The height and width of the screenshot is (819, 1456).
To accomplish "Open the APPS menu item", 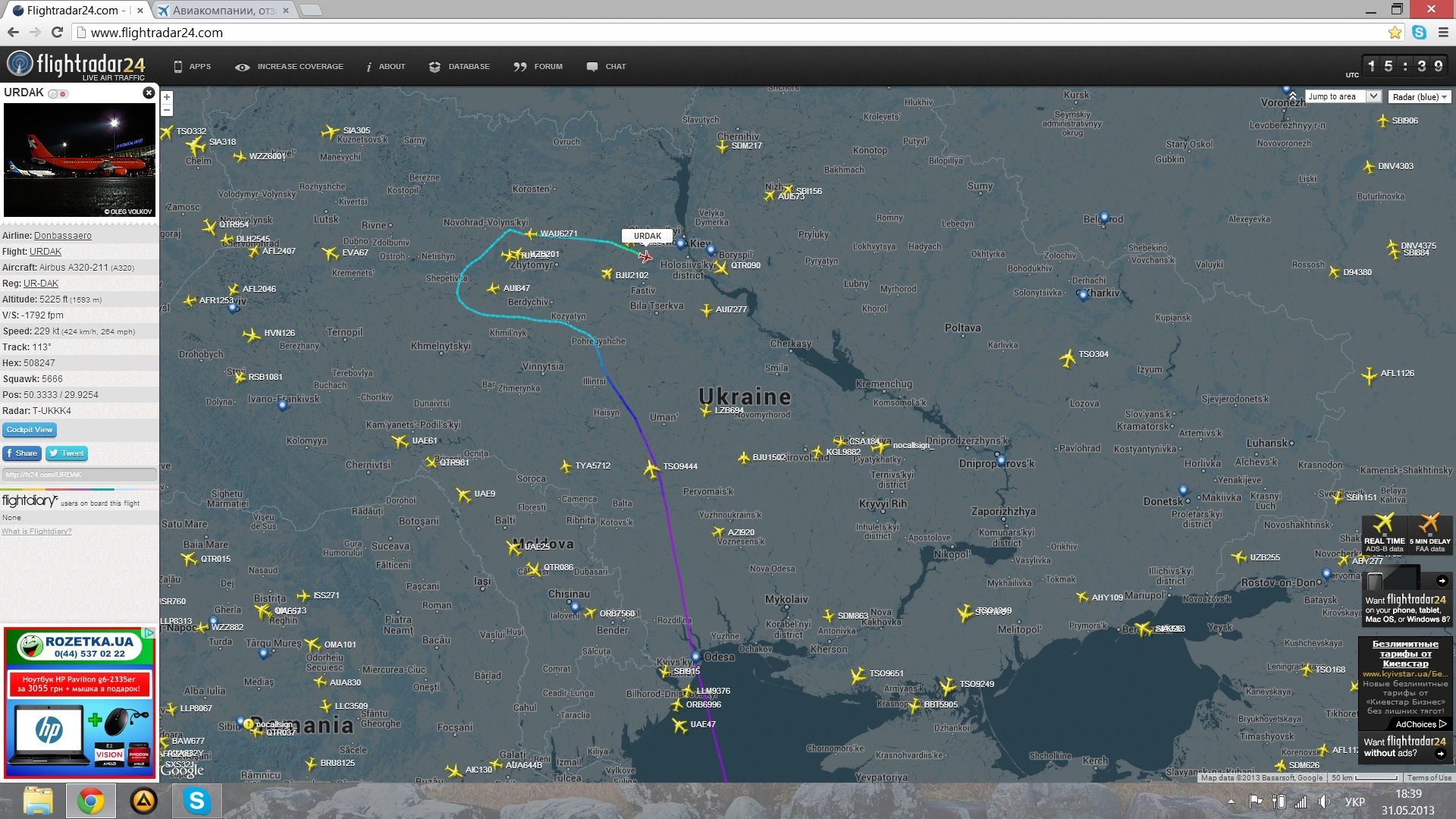I will [x=193, y=67].
